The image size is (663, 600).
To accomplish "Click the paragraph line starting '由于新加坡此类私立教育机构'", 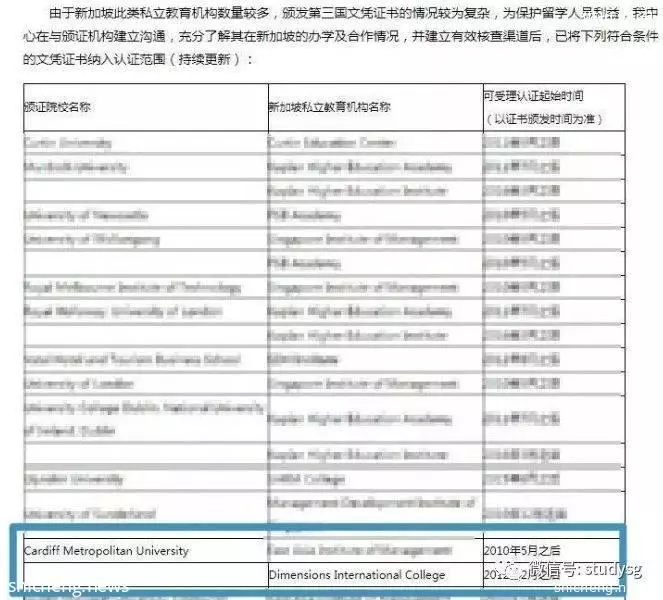I will tap(353, 14).
